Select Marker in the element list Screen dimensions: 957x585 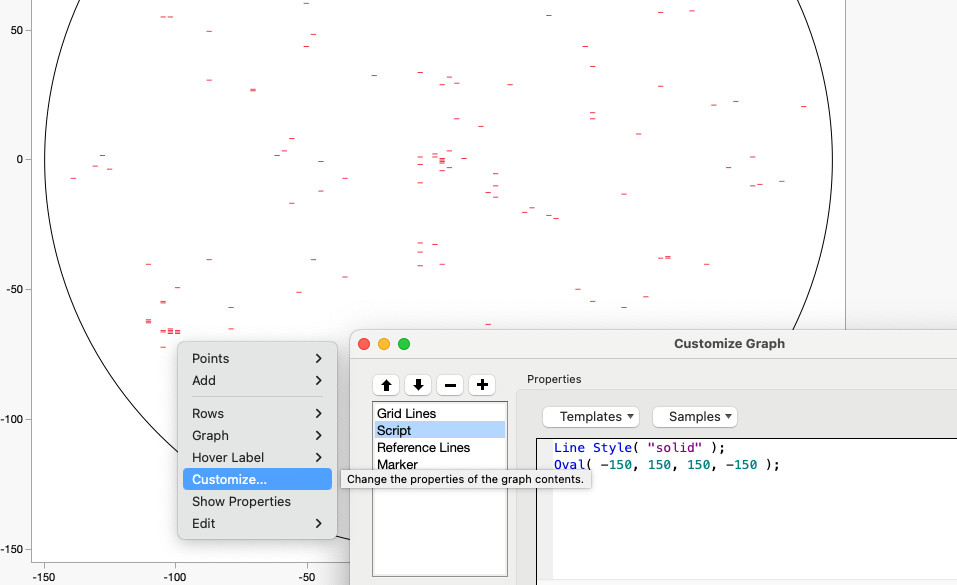439,465
